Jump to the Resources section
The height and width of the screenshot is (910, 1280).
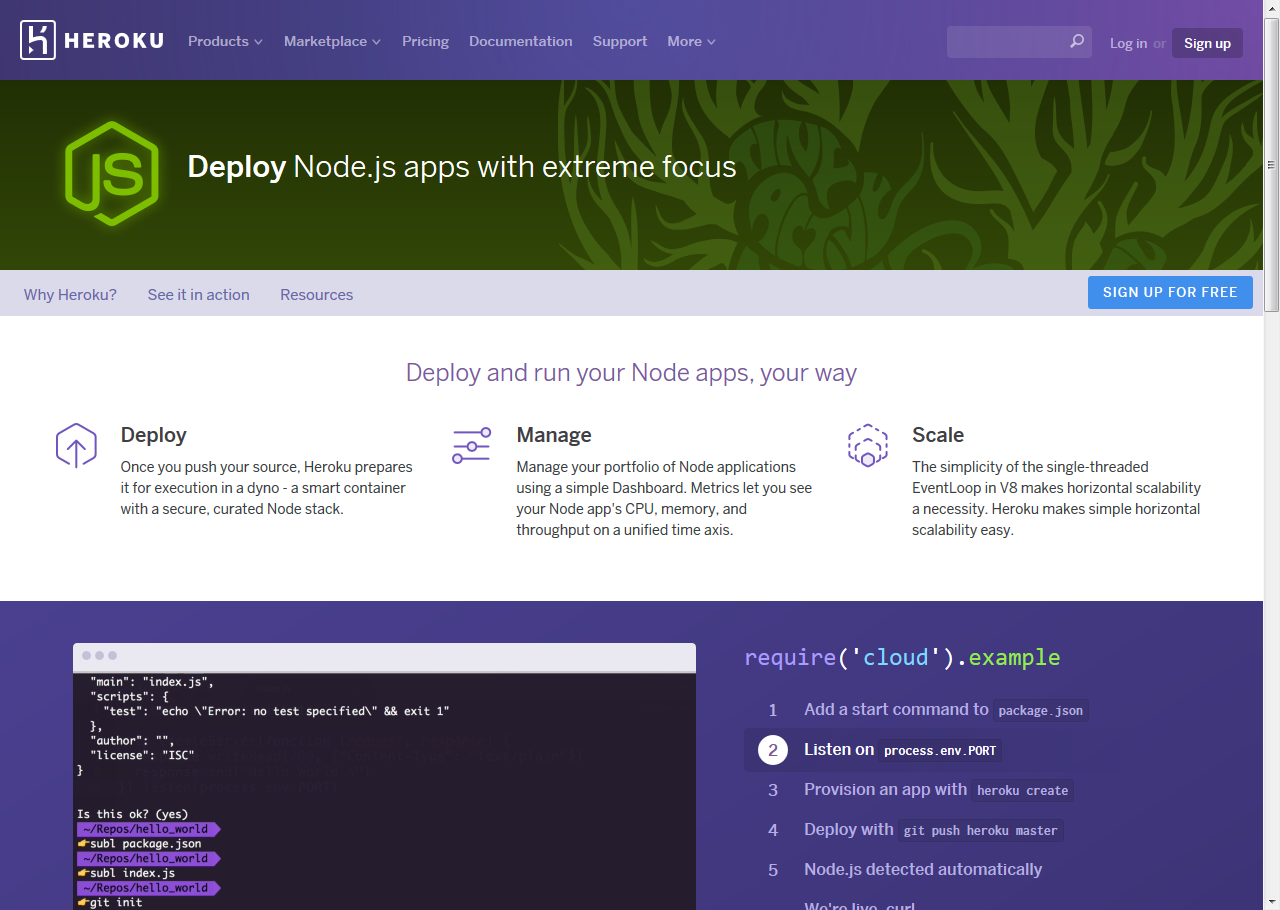(316, 294)
